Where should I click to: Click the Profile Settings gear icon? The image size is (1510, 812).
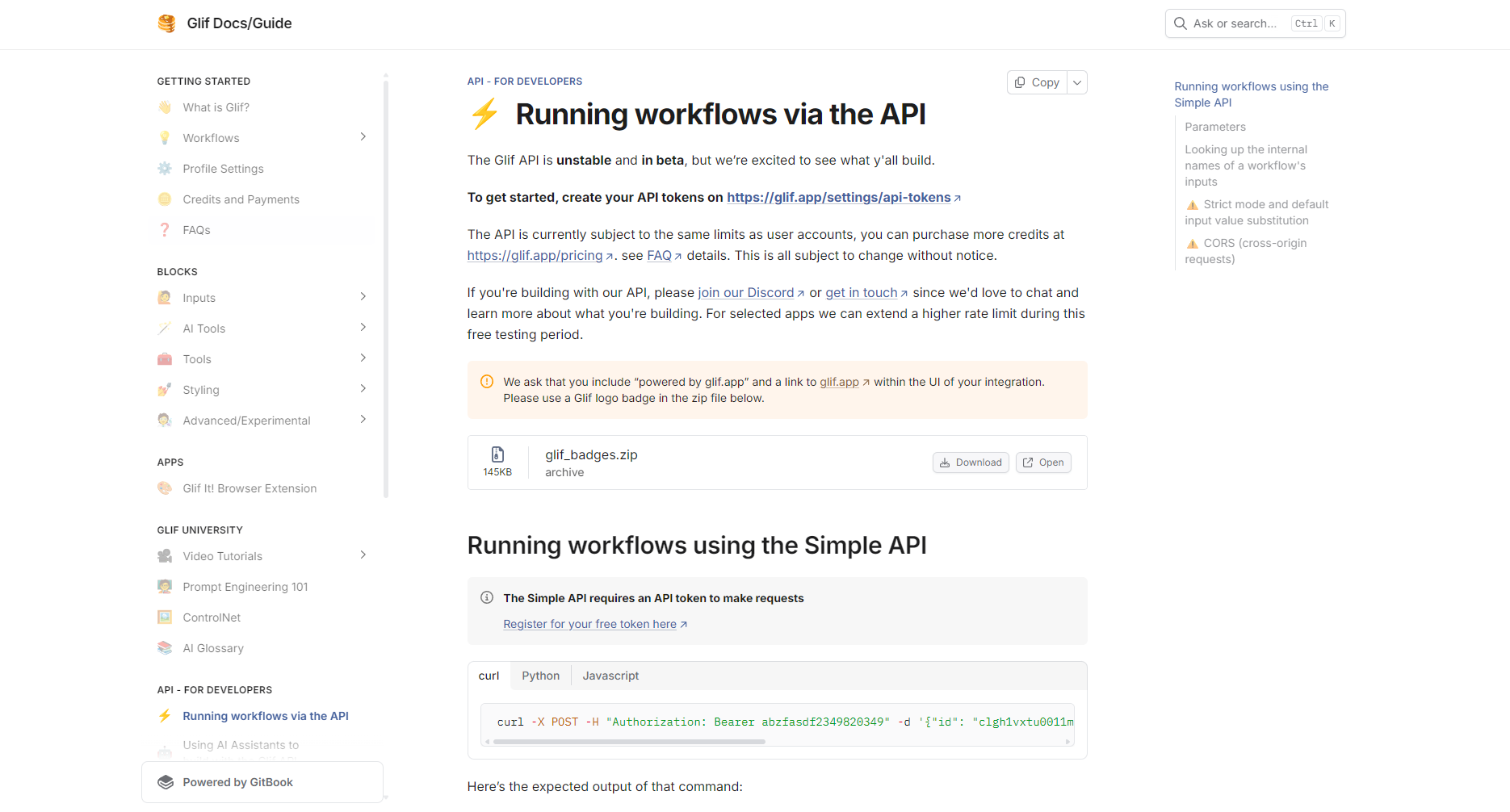165,169
